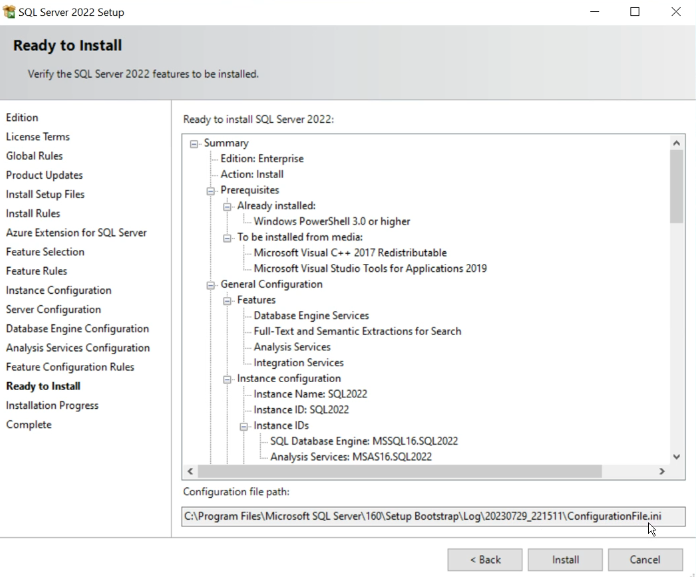This screenshot has height=577, width=696.
Task: Select the Install Setup Files step
Action: point(45,194)
